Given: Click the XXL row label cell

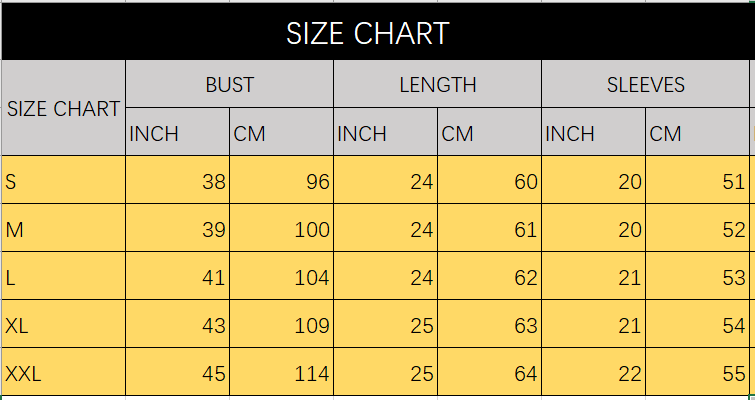Looking at the screenshot, I should 63,372.
